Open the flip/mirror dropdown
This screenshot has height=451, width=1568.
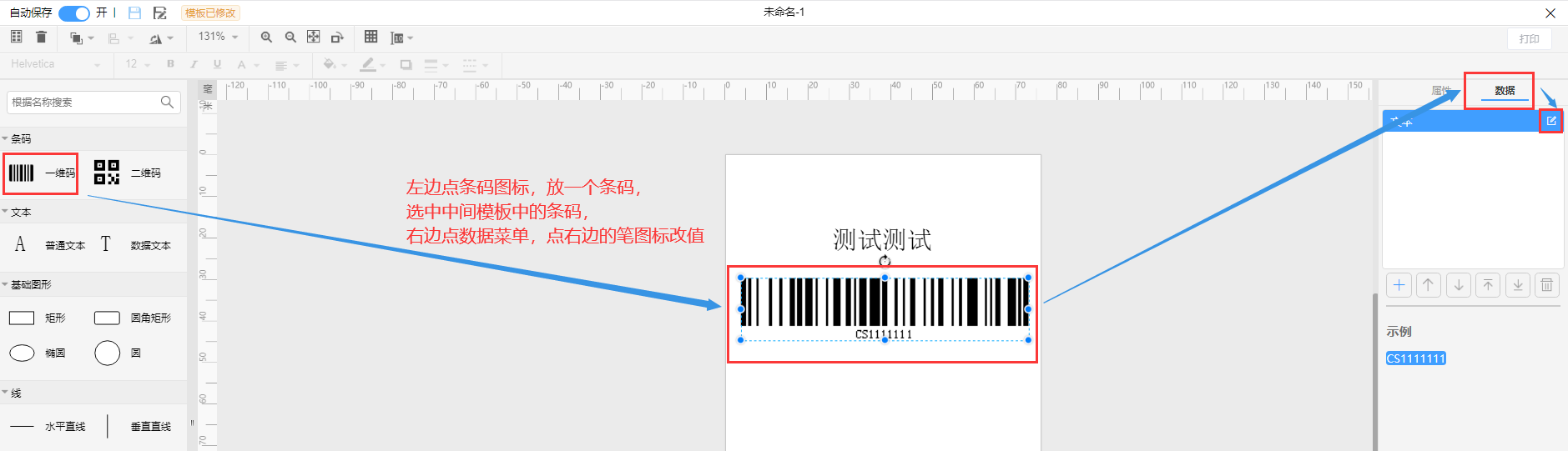click(x=161, y=38)
